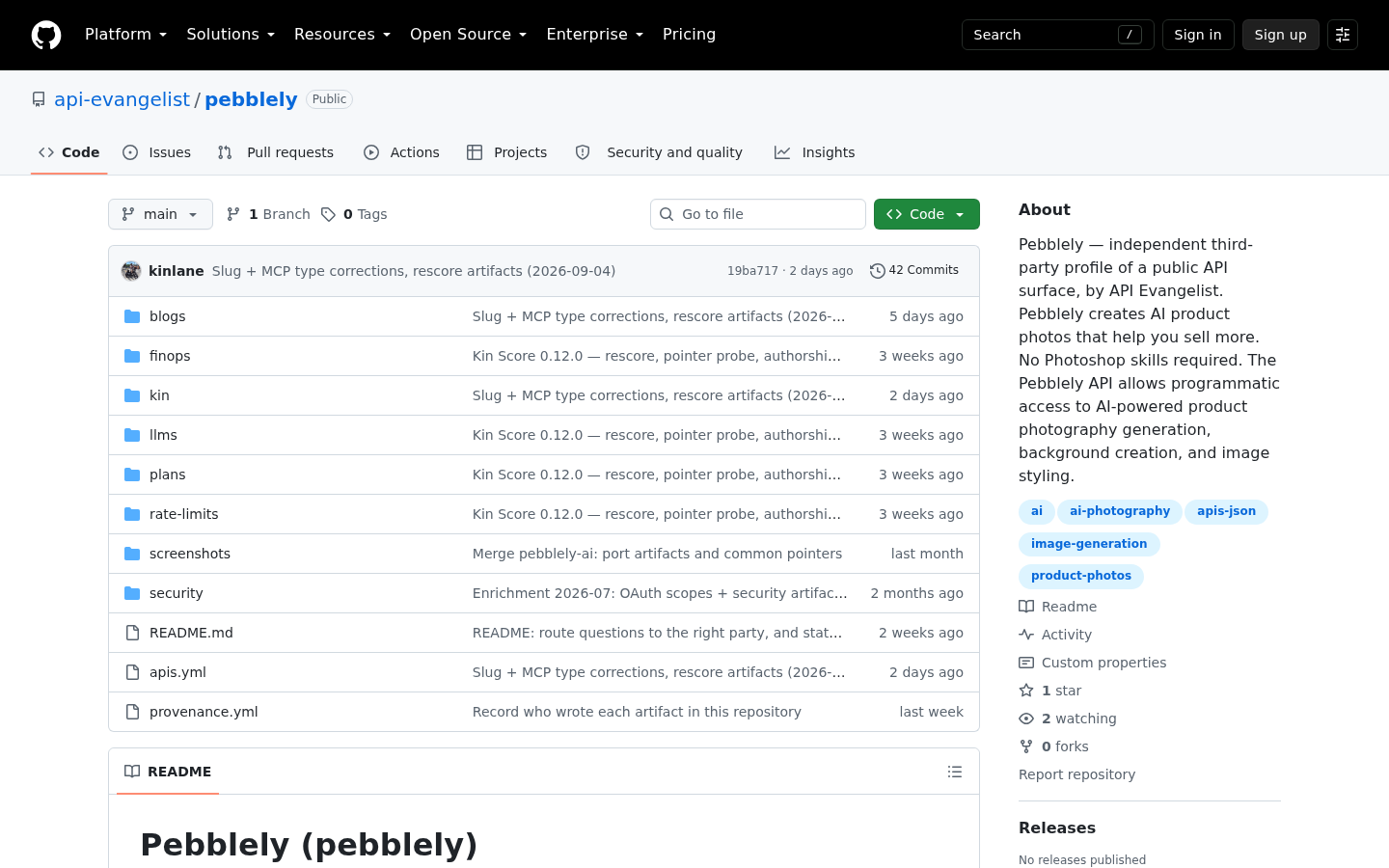Click the README.md file icon

pyautogui.click(x=132, y=633)
